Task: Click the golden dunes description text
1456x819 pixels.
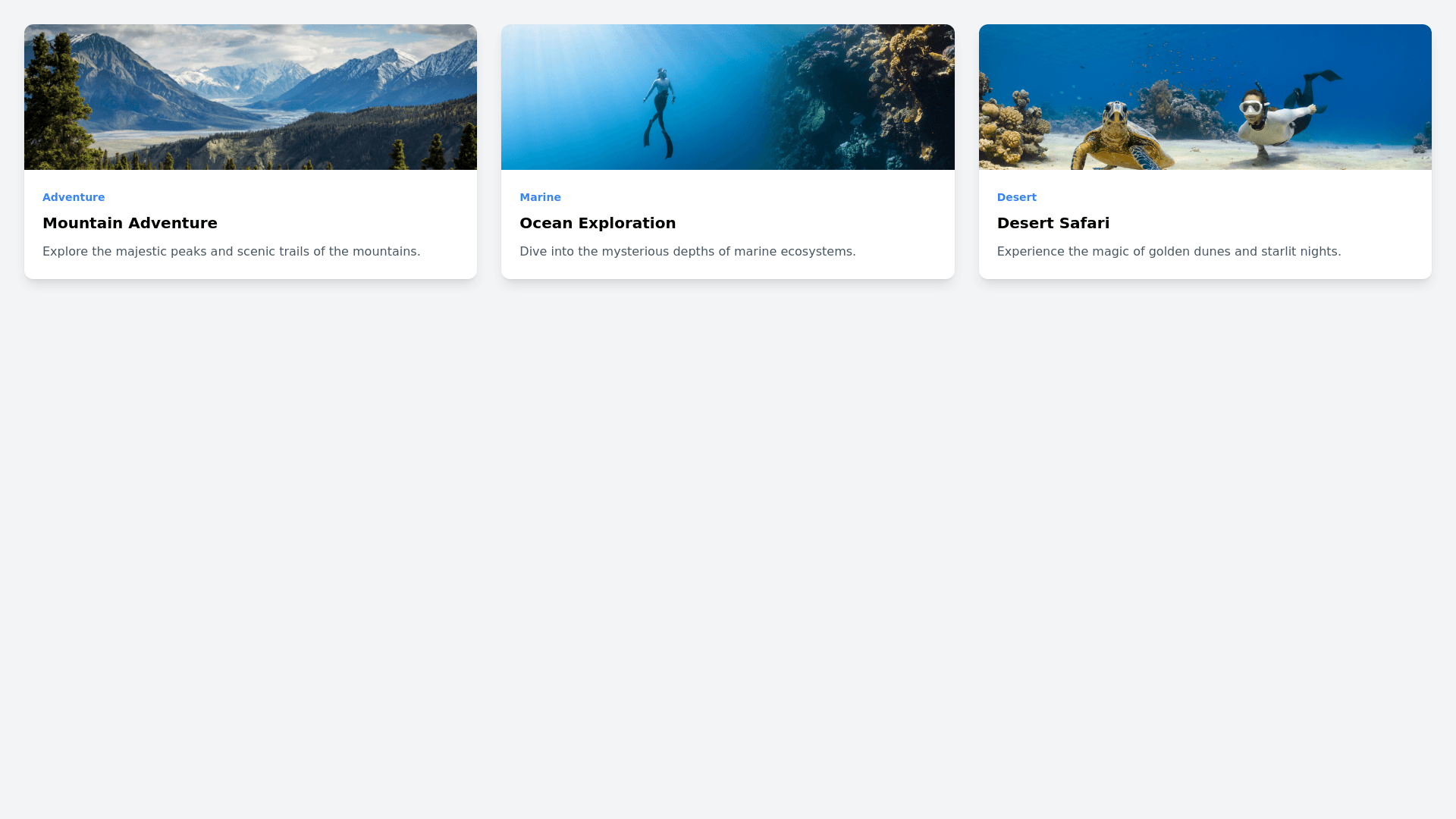Action: 1169,252
